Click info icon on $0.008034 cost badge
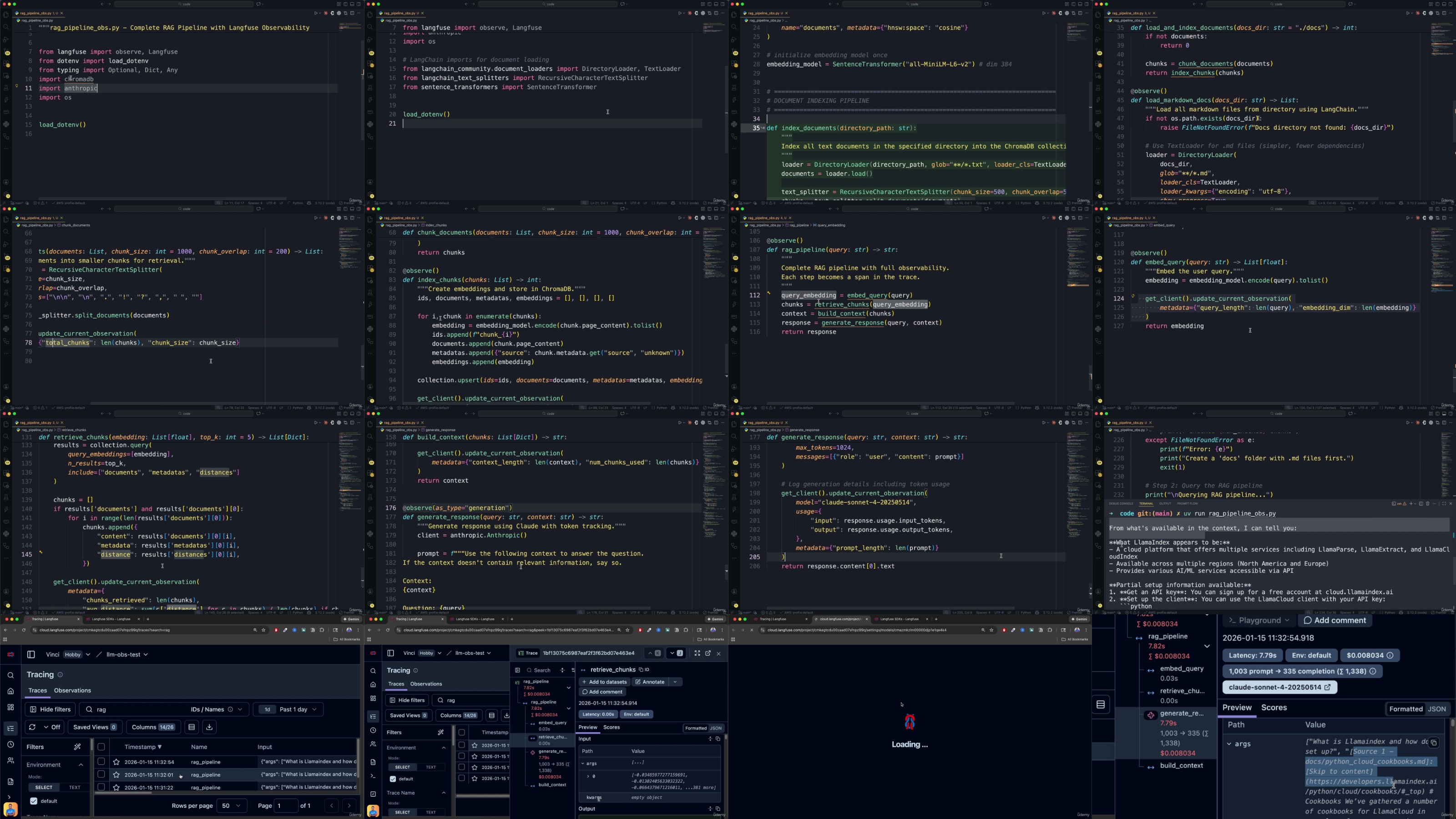 click(x=1390, y=656)
